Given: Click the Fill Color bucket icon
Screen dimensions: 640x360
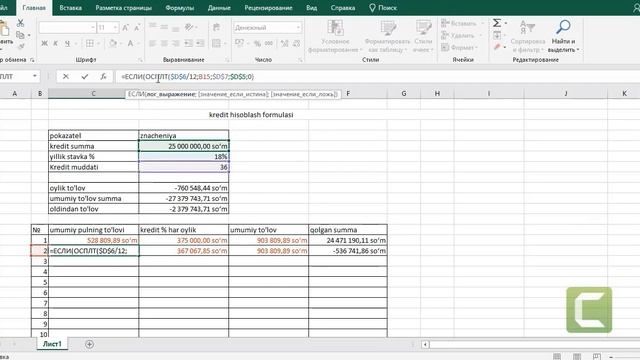Looking at the screenshot, I should (113, 43).
